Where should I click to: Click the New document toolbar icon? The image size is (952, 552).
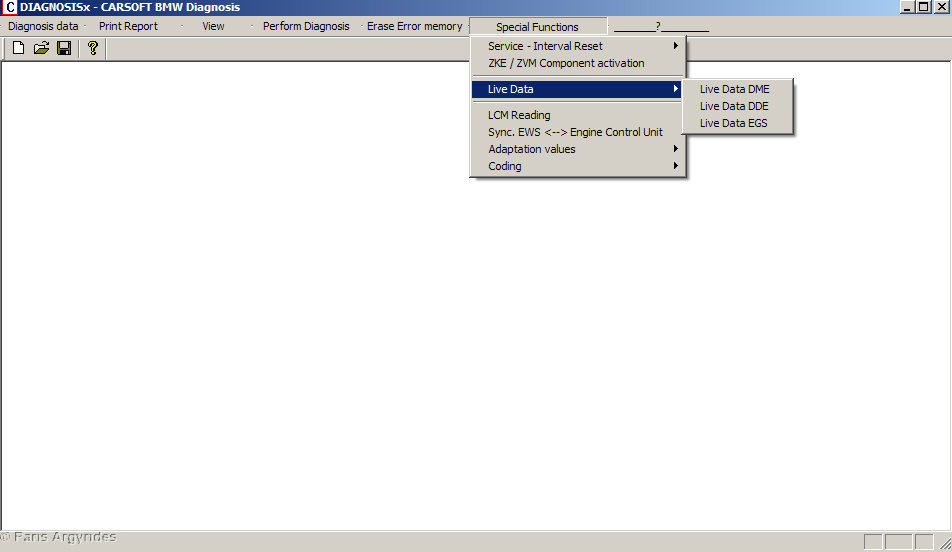pos(18,48)
